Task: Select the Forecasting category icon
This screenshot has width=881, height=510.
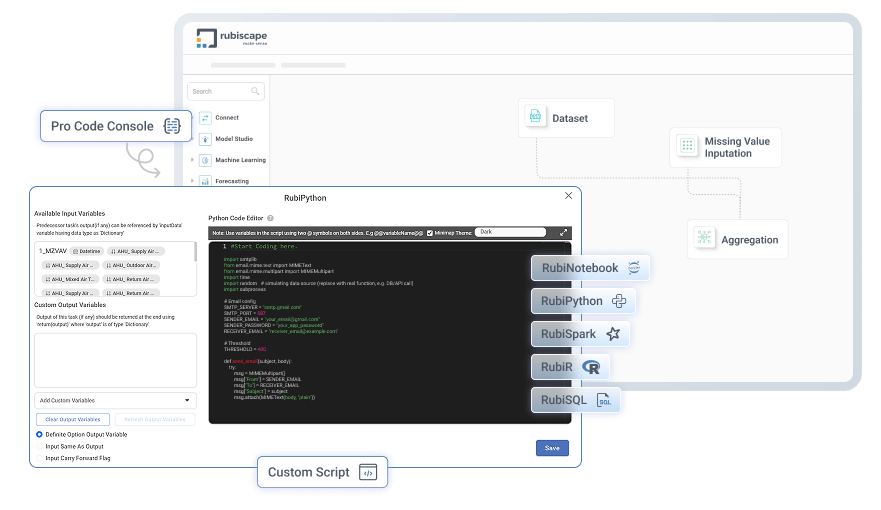Action: (205, 181)
